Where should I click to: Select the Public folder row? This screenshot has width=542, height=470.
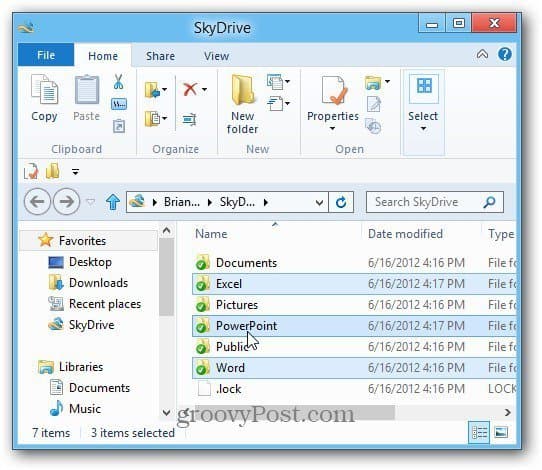(x=354, y=347)
